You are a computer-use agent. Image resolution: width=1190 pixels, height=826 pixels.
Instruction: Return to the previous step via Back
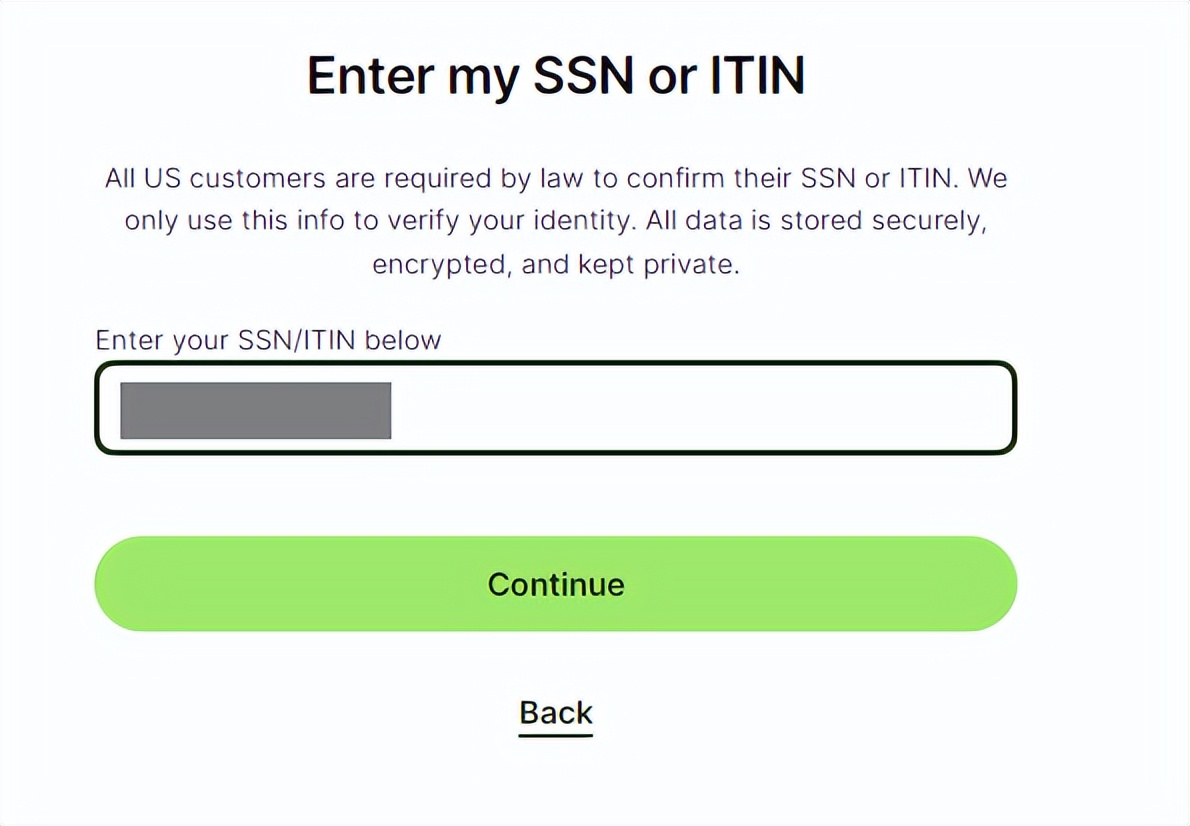pyautogui.click(x=556, y=713)
